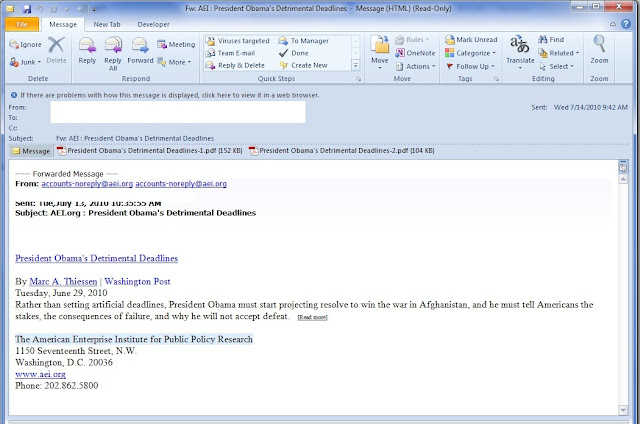Delete this message with the X icon
This screenshot has height=424, width=640.
[56, 51]
